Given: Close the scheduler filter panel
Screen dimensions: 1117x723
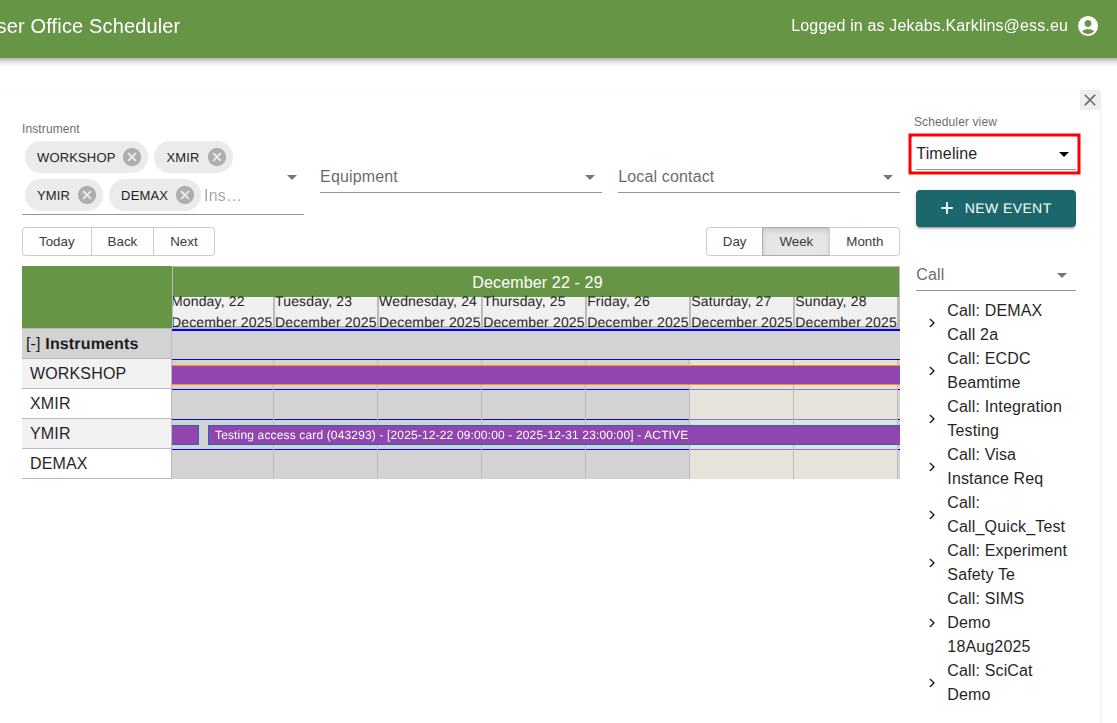Looking at the screenshot, I should (1089, 100).
